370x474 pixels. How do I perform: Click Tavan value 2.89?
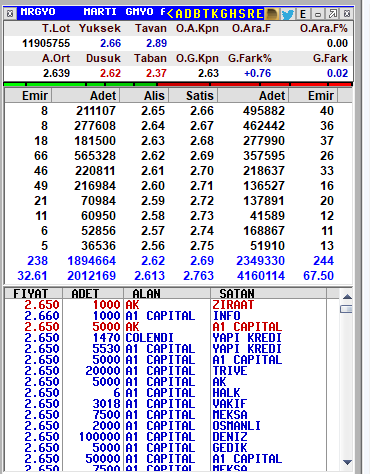156,43
